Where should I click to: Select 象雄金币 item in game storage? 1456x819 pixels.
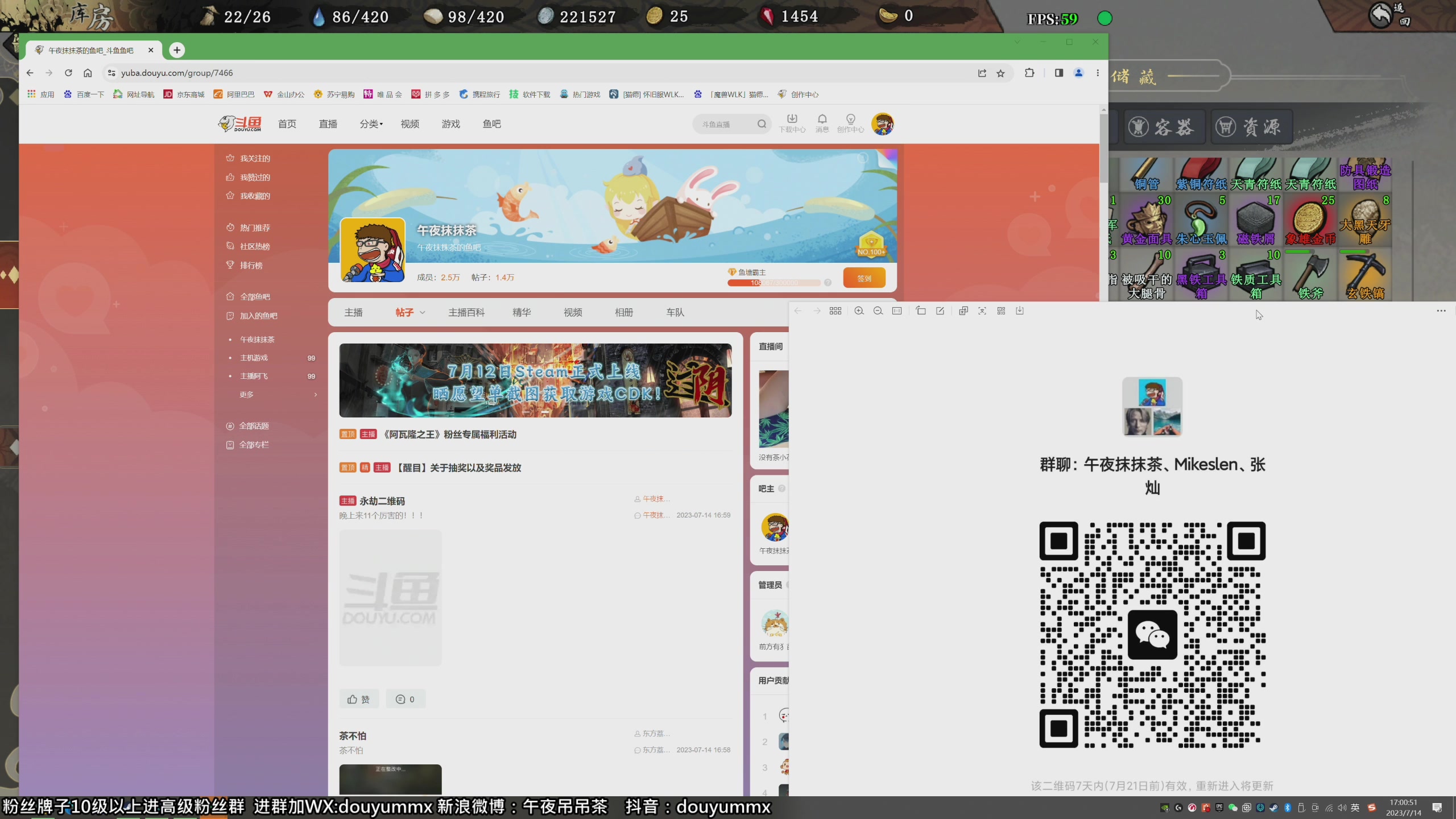tap(1310, 221)
